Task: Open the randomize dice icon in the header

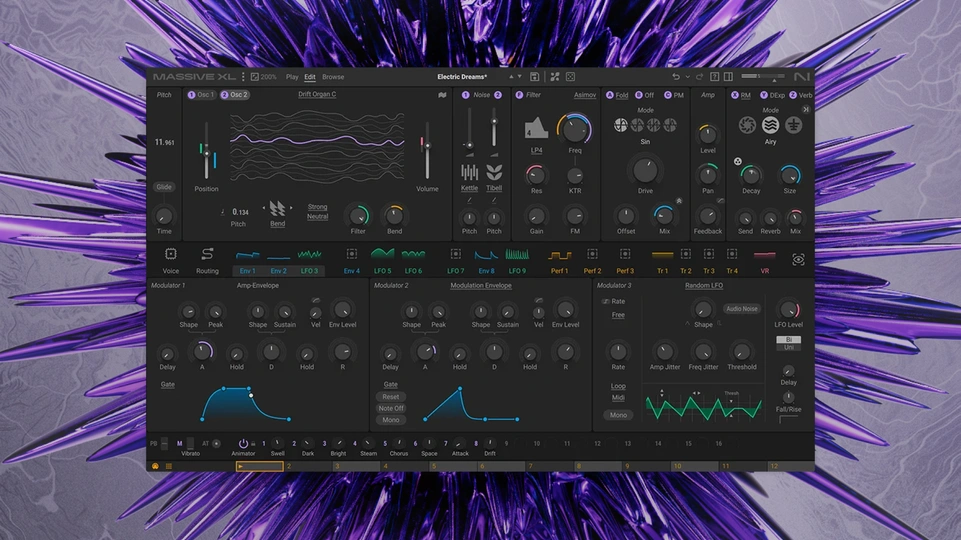Action: [571, 77]
